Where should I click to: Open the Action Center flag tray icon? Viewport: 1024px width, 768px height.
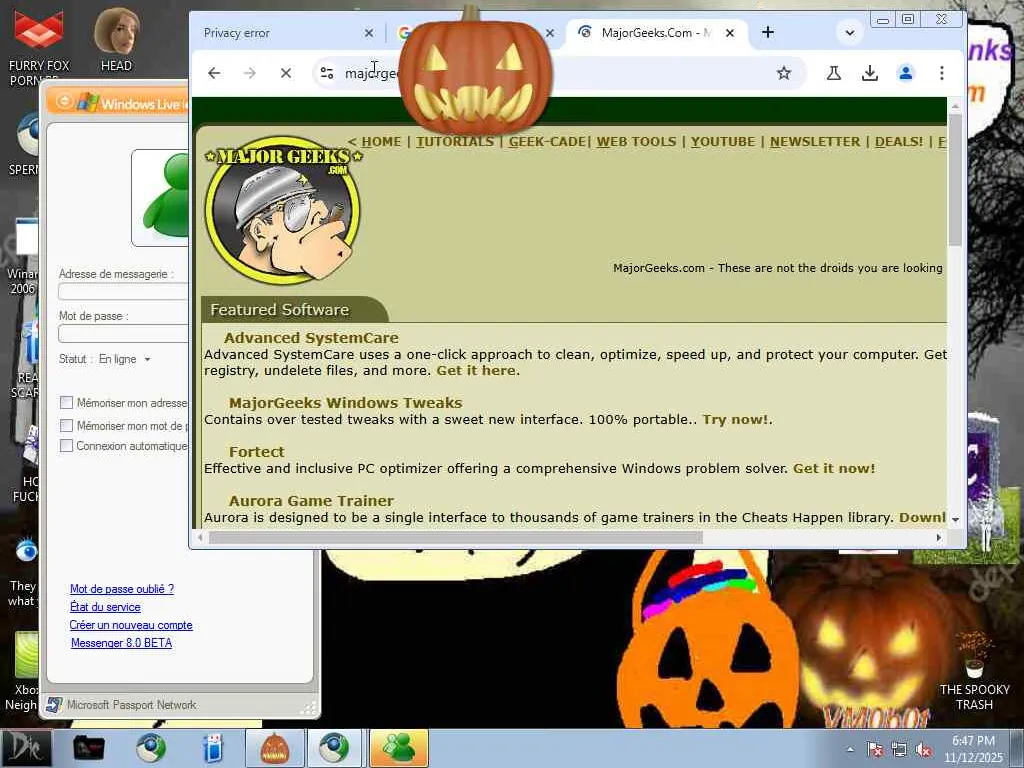(x=875, y=750)
